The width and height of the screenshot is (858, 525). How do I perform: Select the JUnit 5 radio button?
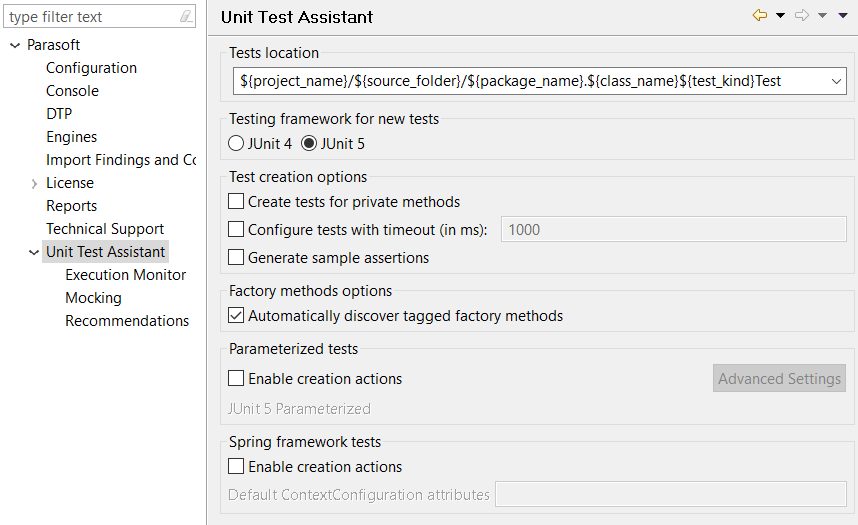pyautogui.click(x=309, y=143)
